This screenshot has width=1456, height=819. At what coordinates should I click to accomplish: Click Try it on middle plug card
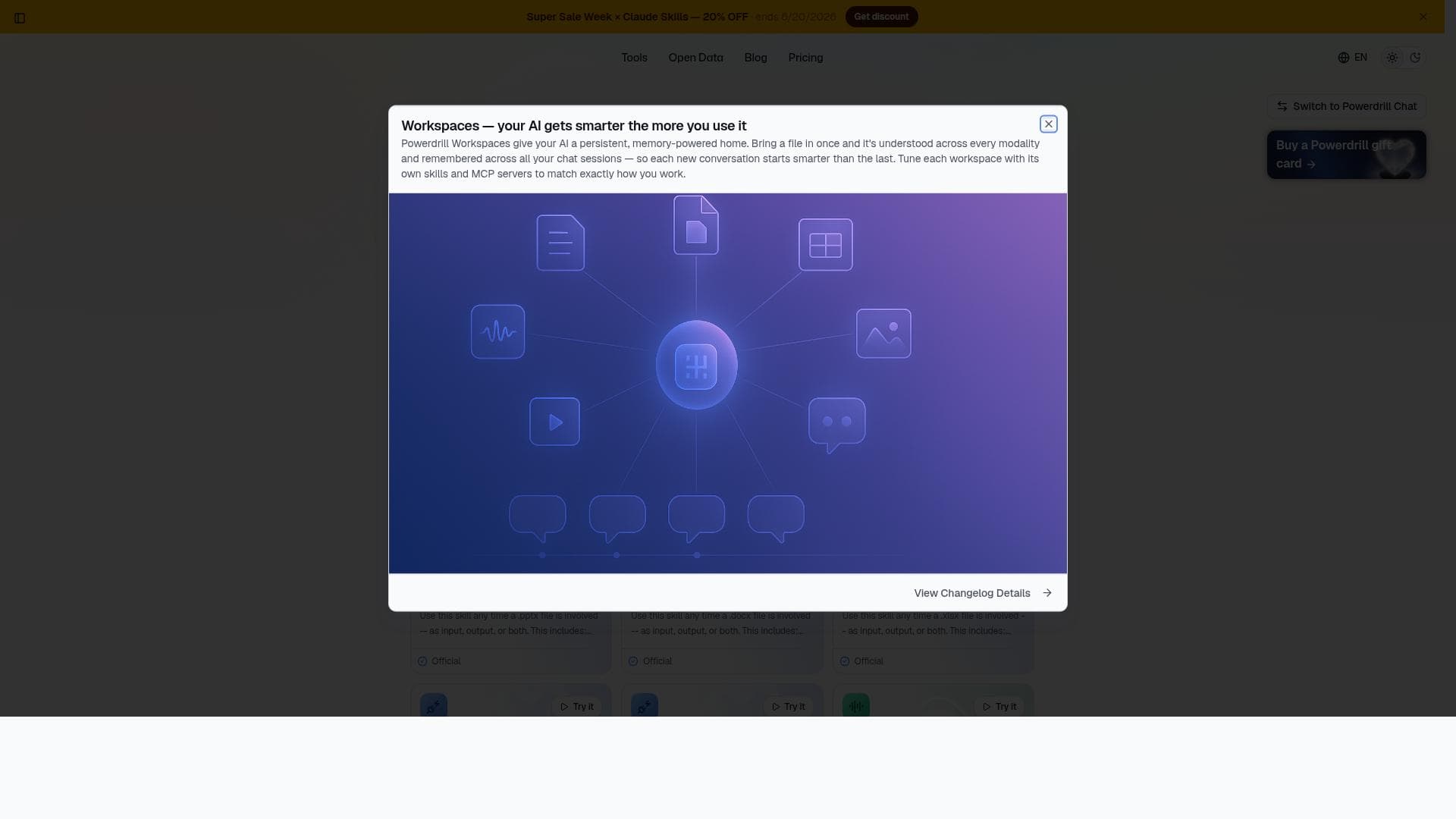(x=788, y=707)
